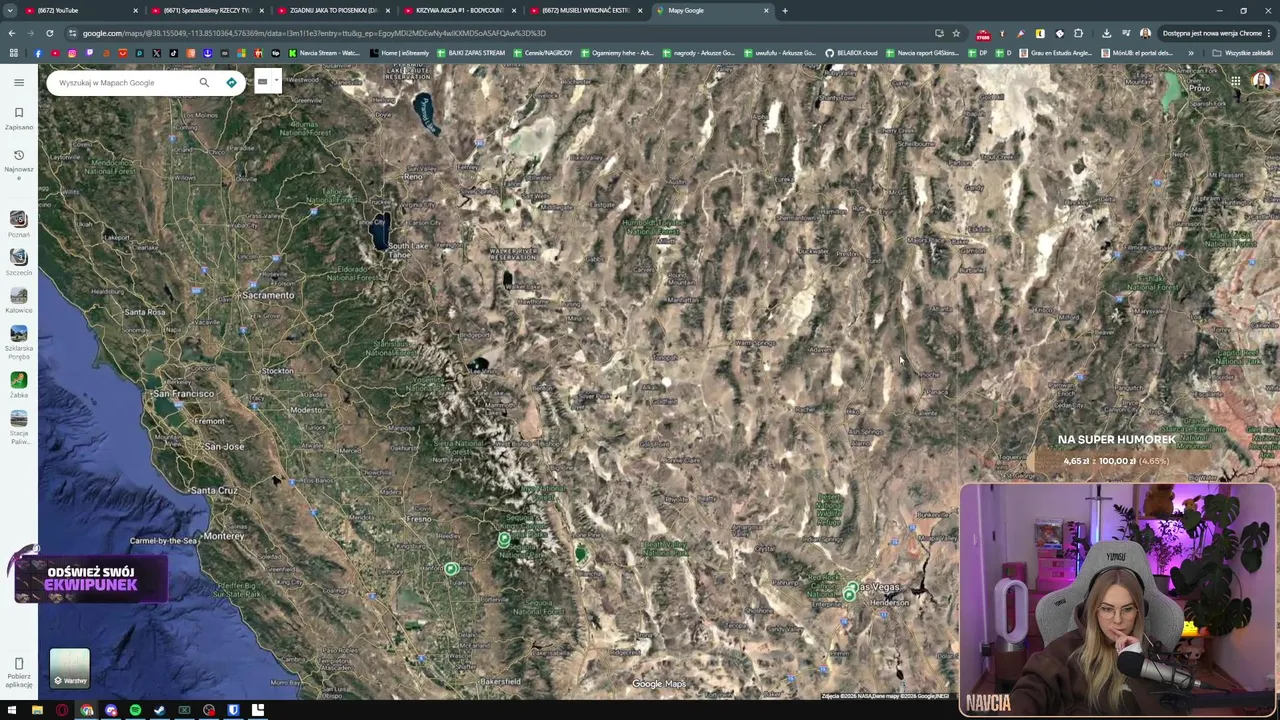Open the Google apps grid icon
1280x720 pixels.
1236,82
